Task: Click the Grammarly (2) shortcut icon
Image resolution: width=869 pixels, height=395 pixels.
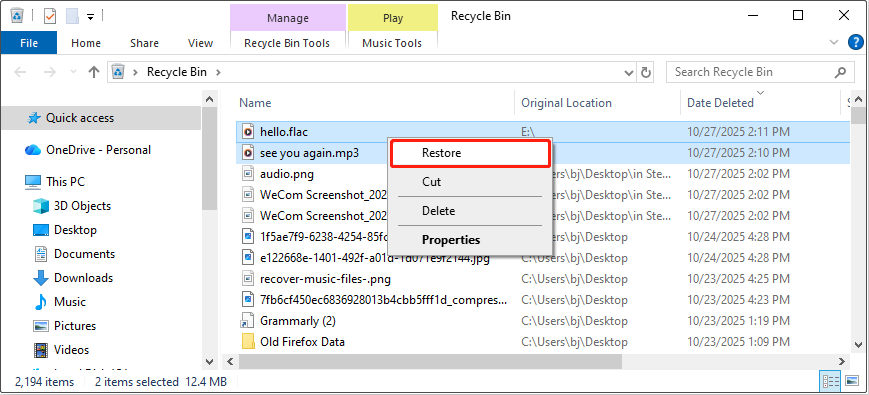Action: tap(248, 321)
